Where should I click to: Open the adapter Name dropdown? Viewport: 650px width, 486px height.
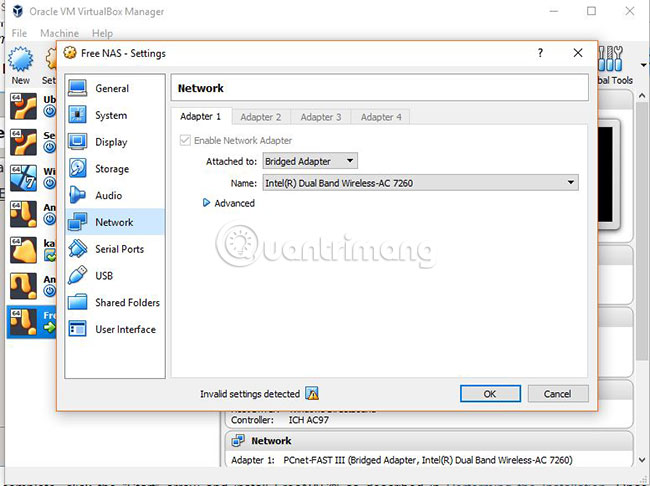(420, 183)
